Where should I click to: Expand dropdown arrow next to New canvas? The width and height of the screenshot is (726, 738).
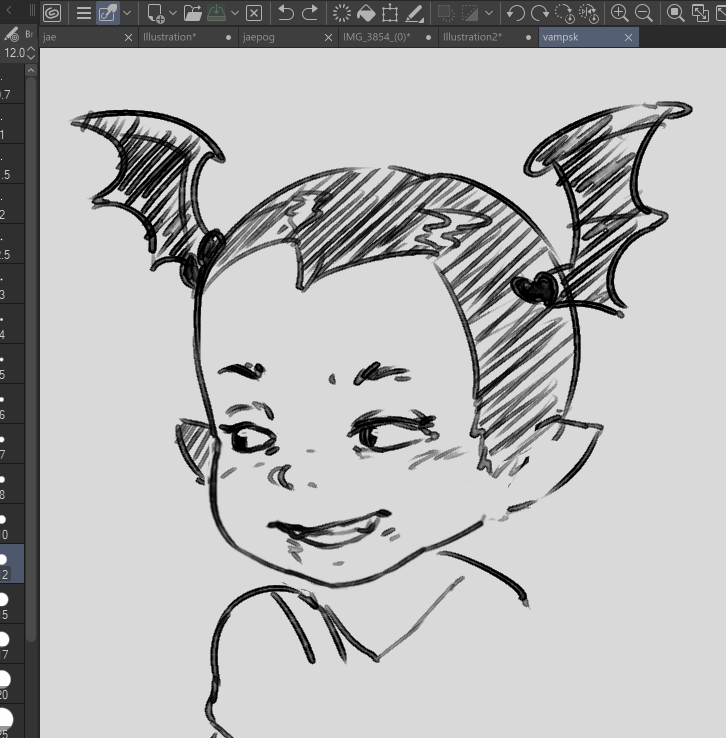(x=173, y=13)
